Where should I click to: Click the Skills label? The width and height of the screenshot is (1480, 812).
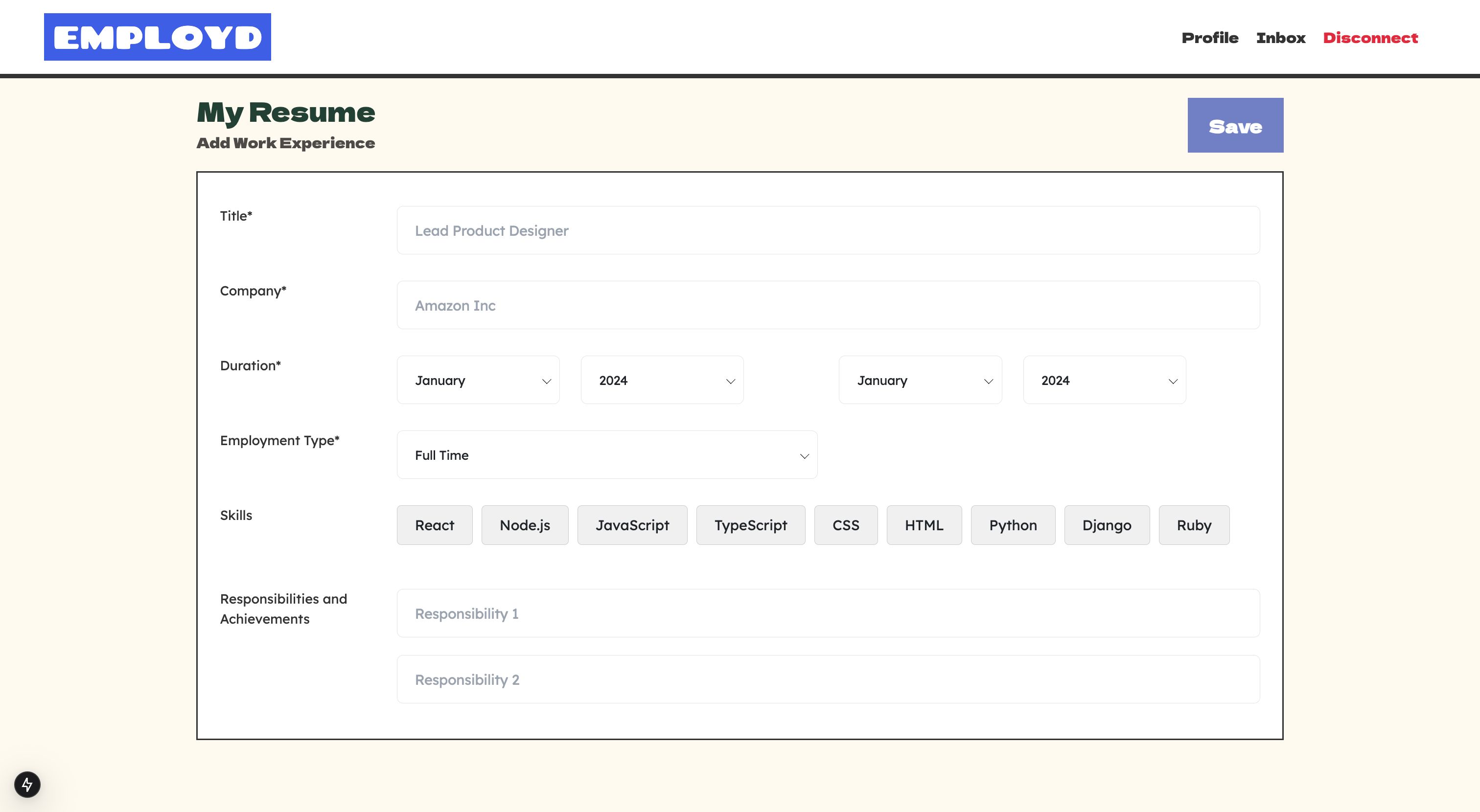[235, 515]
